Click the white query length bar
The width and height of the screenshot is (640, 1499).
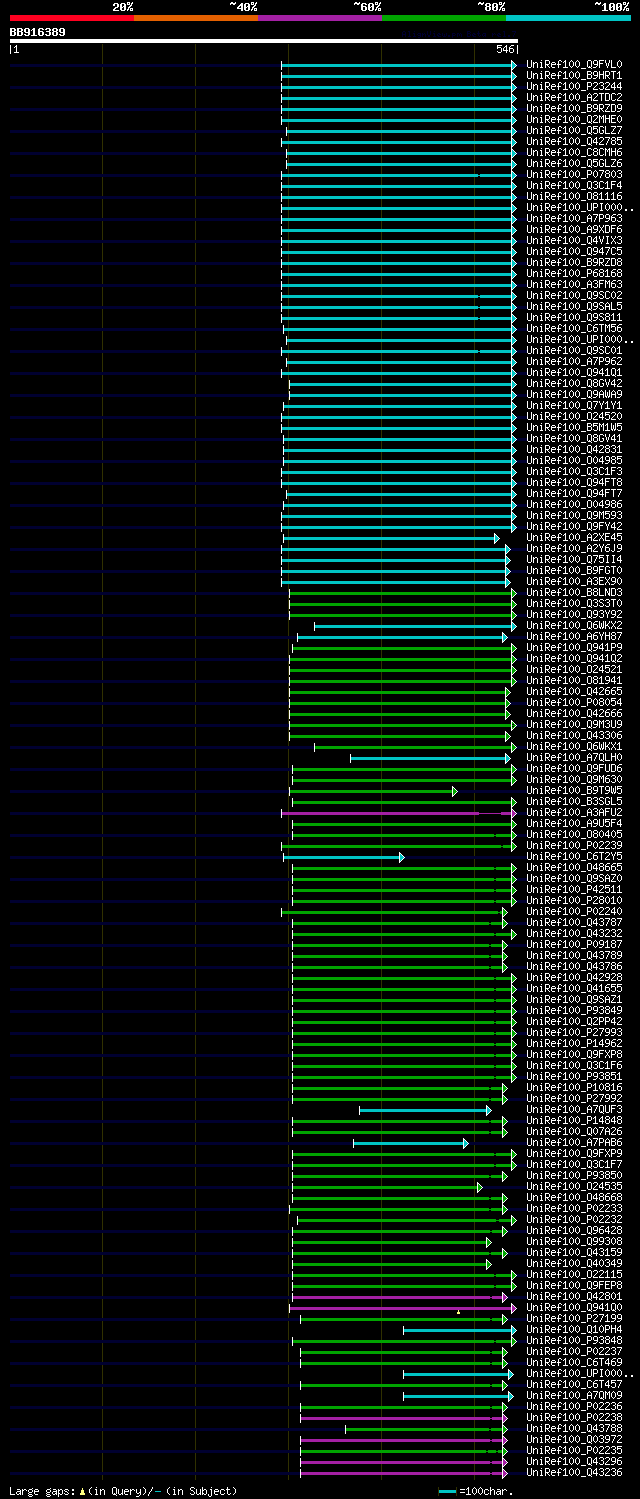click(264, 41)
